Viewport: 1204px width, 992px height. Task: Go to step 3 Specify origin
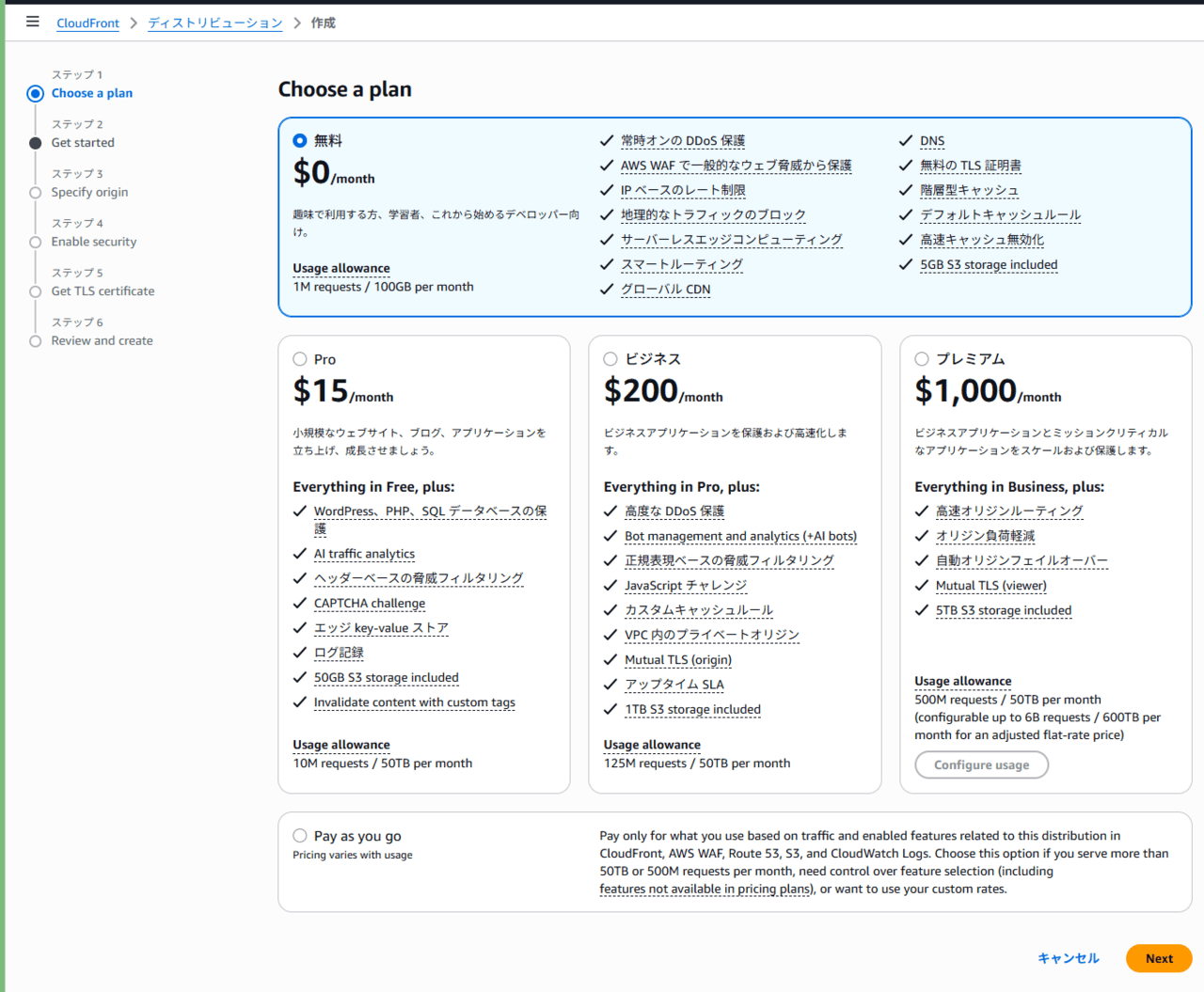89,193
